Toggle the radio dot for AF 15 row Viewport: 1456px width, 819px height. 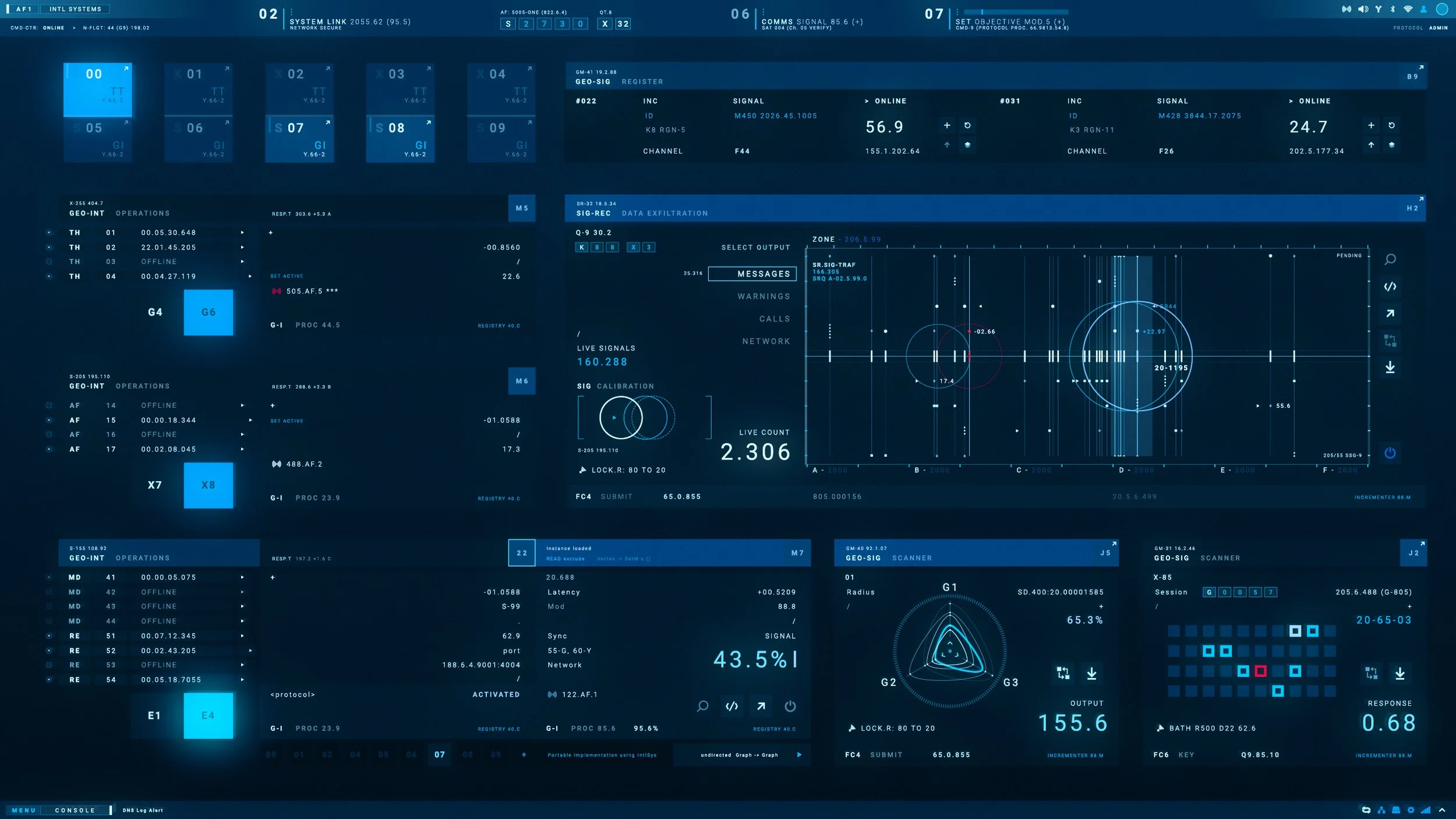pos(49,420)
